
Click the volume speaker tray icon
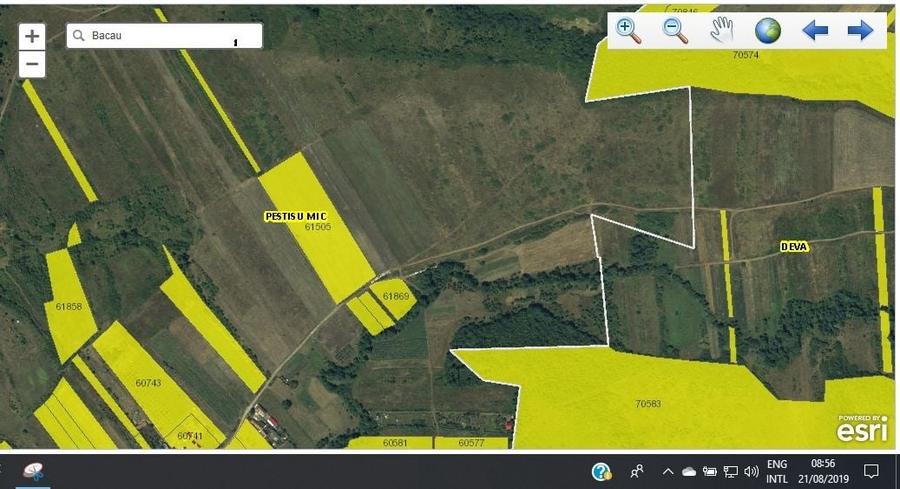click(x=751, y=472)
